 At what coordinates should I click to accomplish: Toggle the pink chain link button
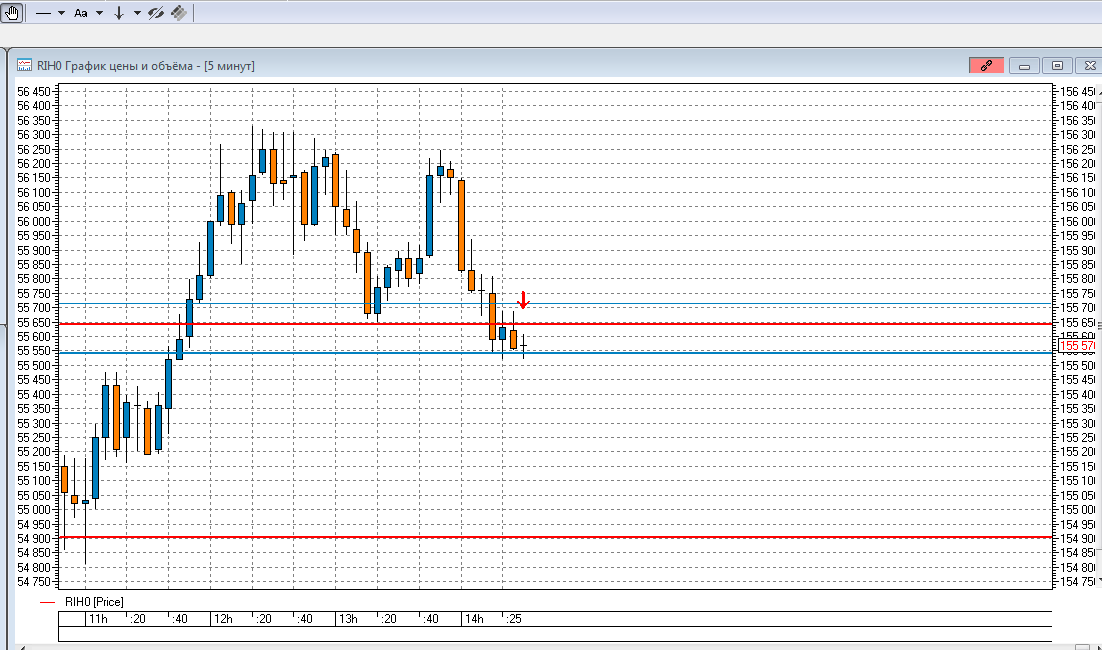986,65
